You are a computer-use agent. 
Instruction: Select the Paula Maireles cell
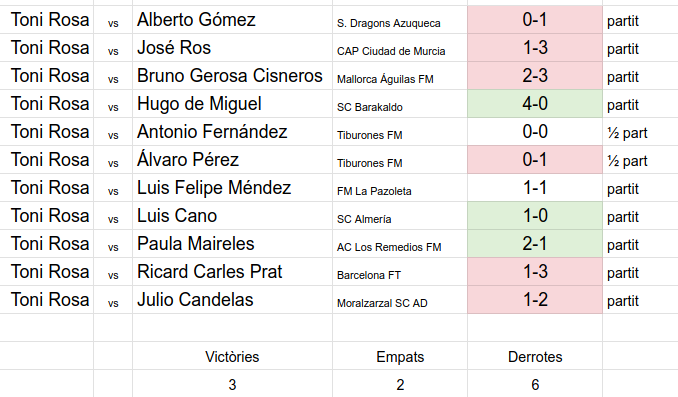tap(232, 243)
